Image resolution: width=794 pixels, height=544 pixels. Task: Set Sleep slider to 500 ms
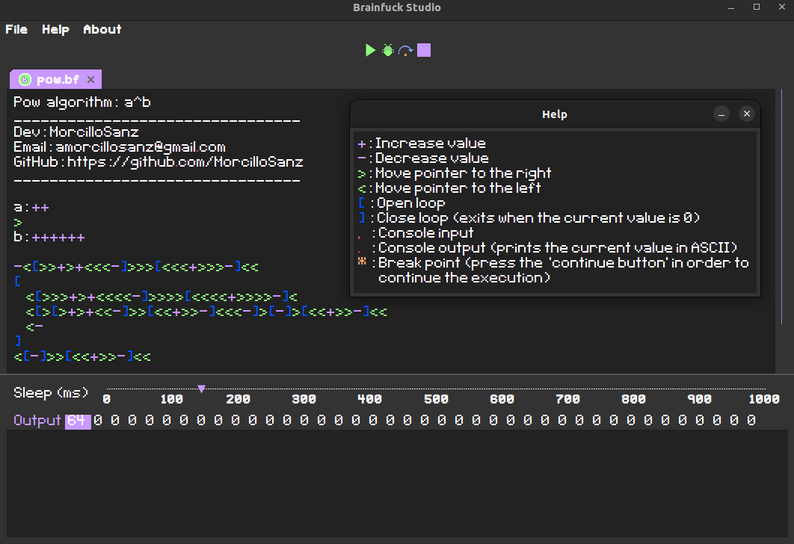pos(435,388)
